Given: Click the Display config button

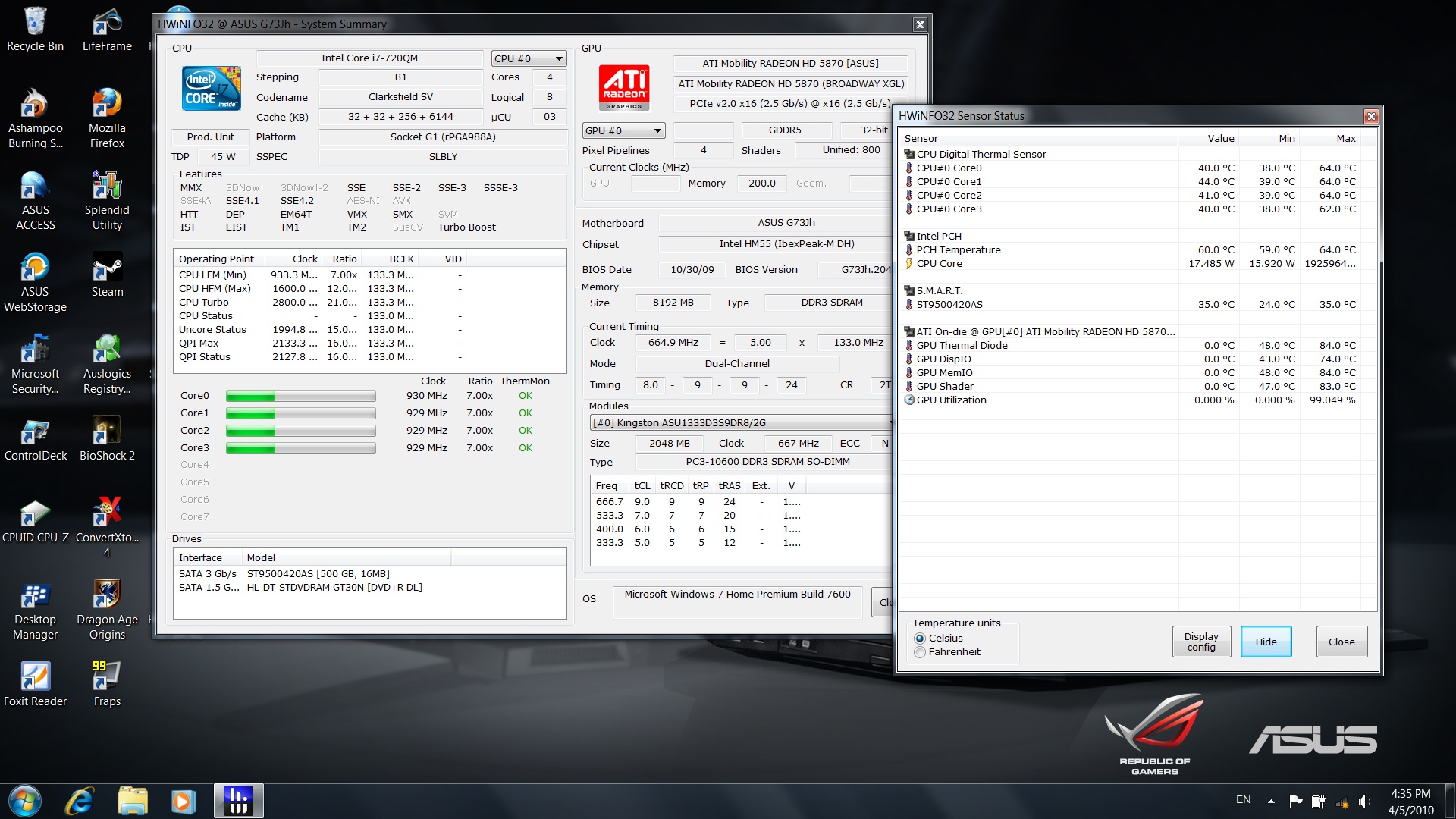Looking at the screenshot, I should tap(1201, 642).
